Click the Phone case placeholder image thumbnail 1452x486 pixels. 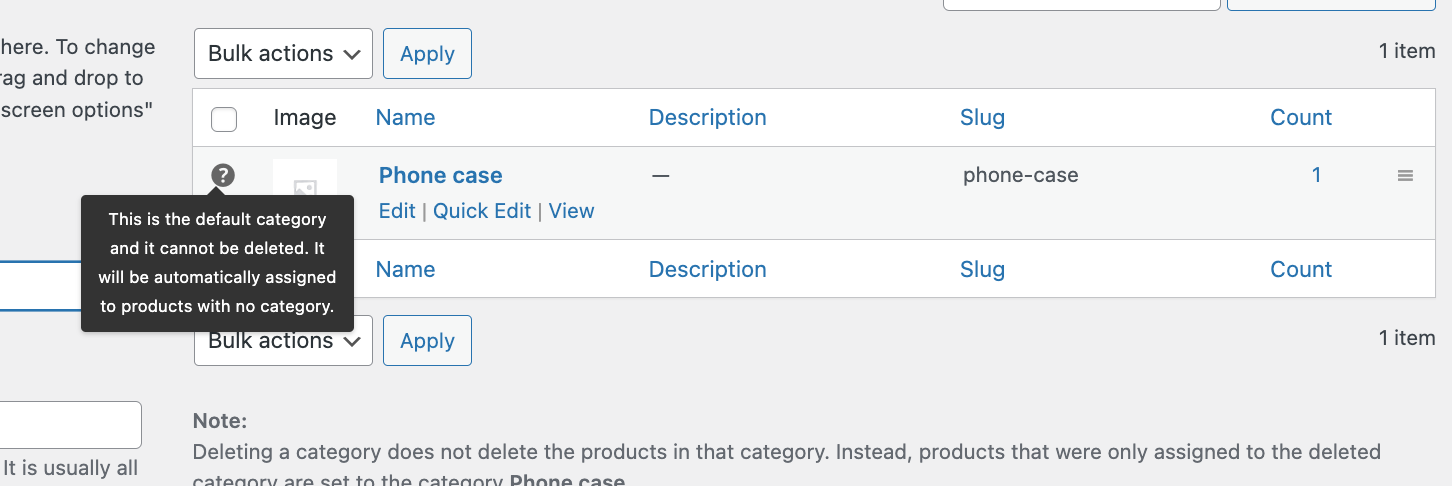(305, 180)
